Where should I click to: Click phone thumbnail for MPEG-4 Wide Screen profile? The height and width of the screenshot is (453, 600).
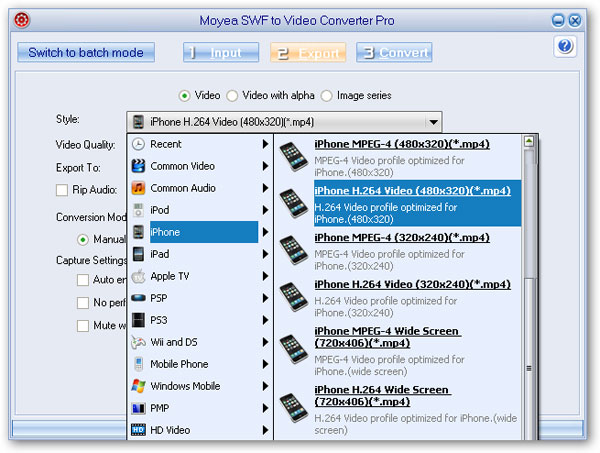[293, 349]
